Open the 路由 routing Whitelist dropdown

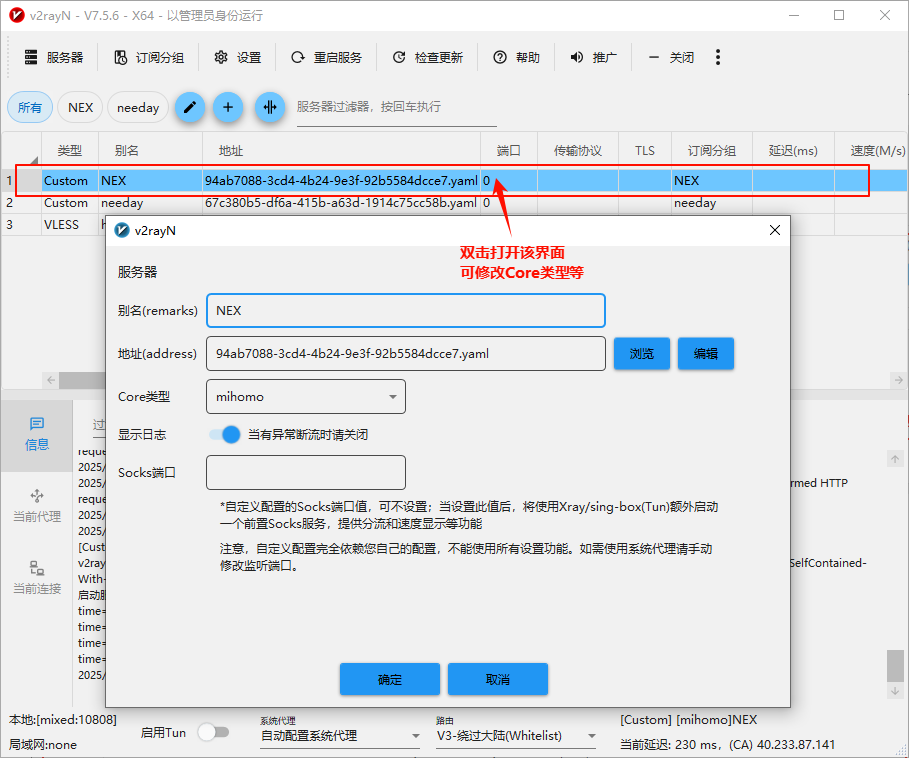point(516,736)
